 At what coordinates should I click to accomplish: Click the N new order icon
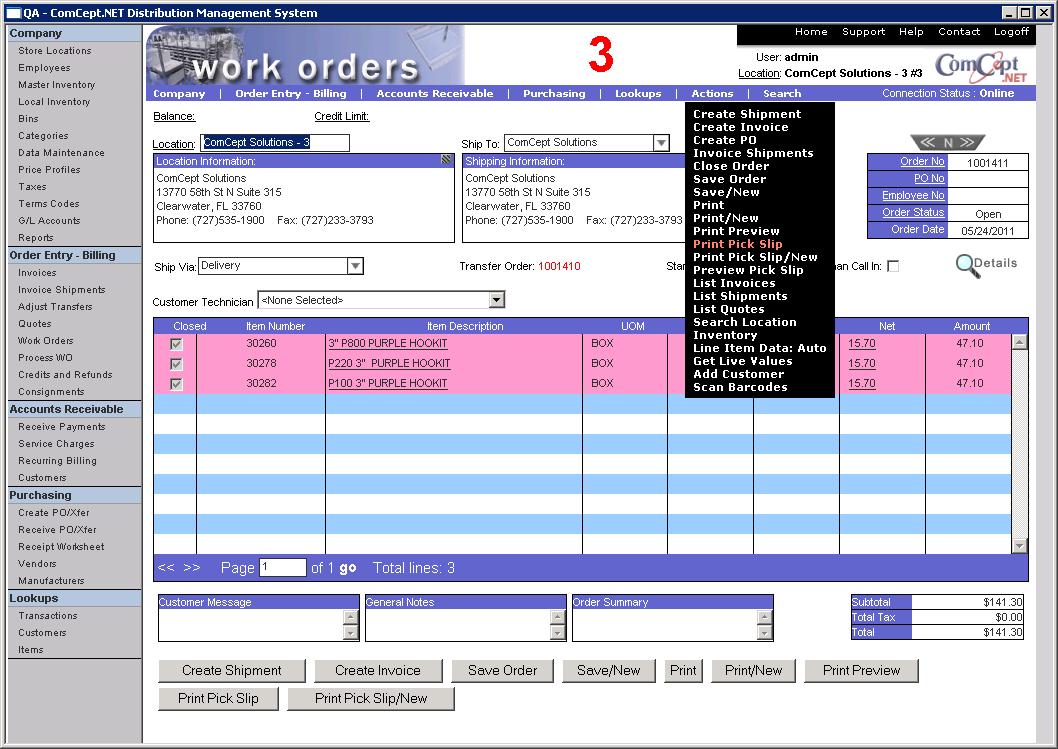click(947, 143)
